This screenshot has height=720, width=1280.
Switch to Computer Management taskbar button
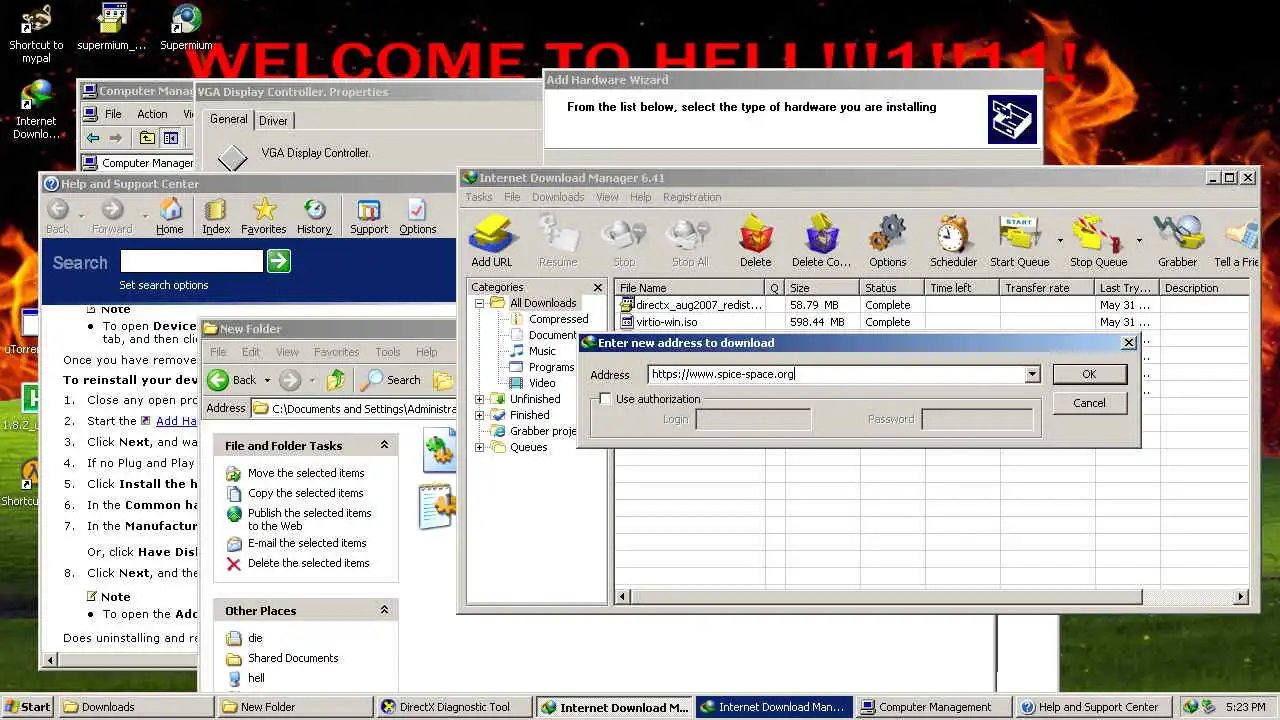tap(933, 707)
